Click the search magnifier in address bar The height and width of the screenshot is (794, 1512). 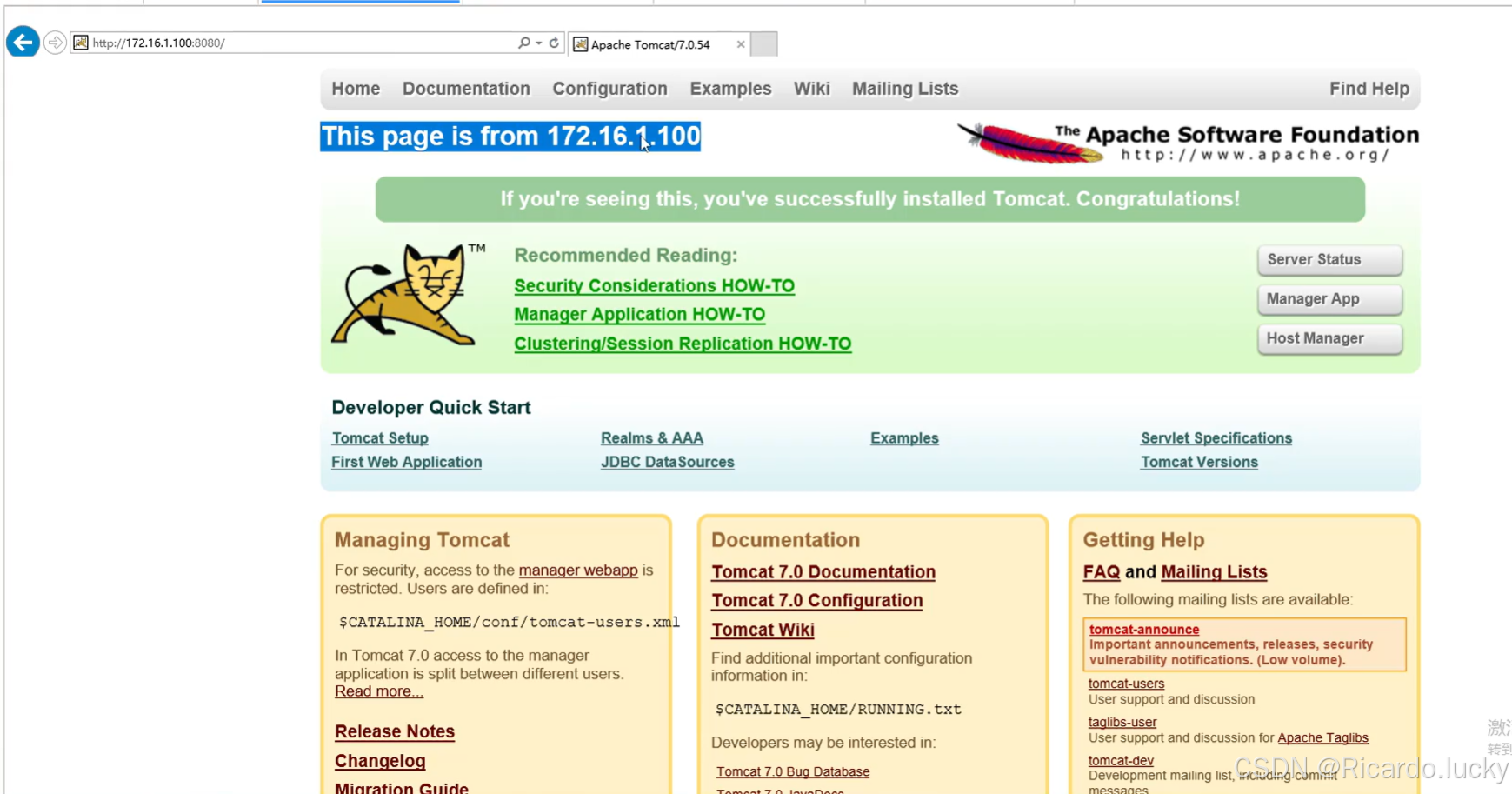[523, 43]
